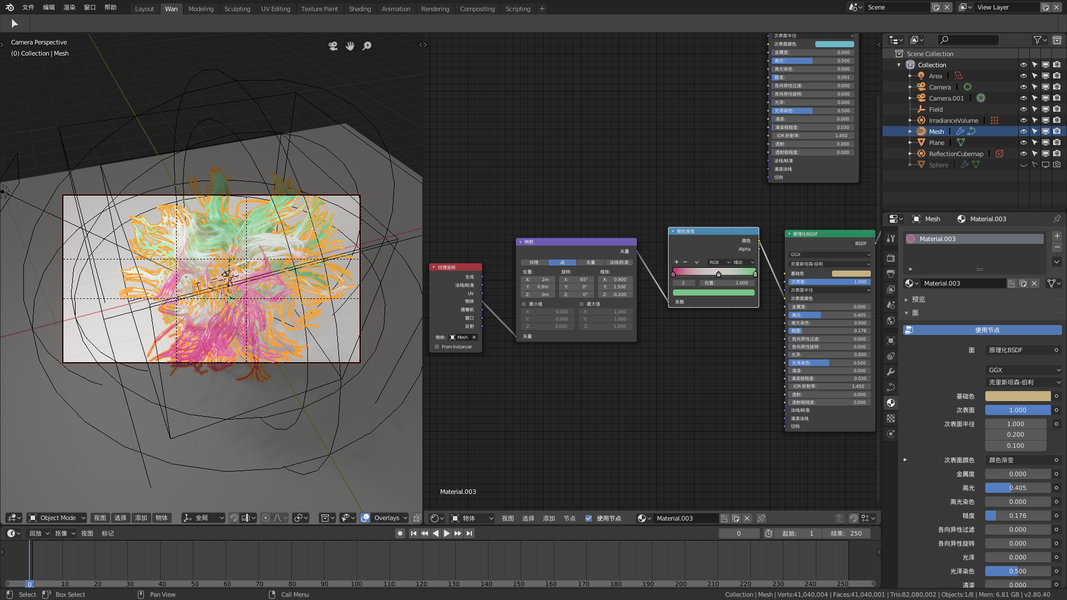
Task: Toggle visibility of the Area light
Action: tap(1023, 76)
